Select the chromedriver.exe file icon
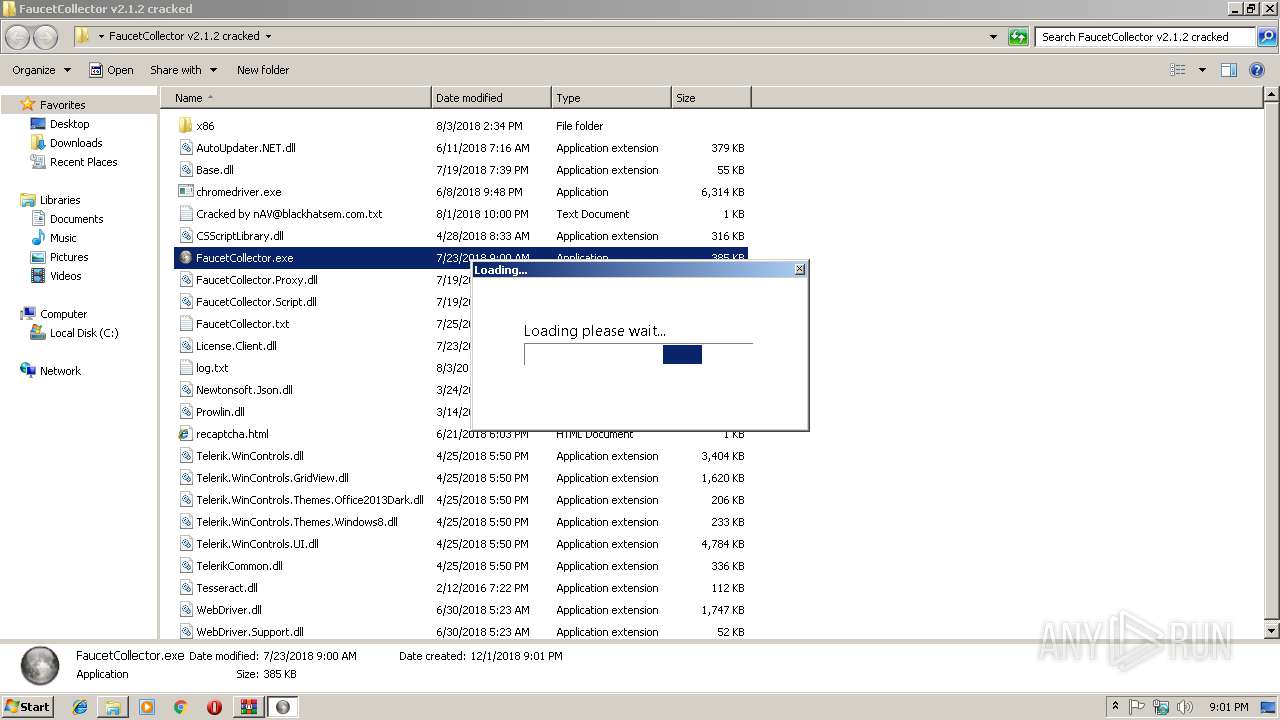Viewport: 1280px width, 720px height. [185, 192]
